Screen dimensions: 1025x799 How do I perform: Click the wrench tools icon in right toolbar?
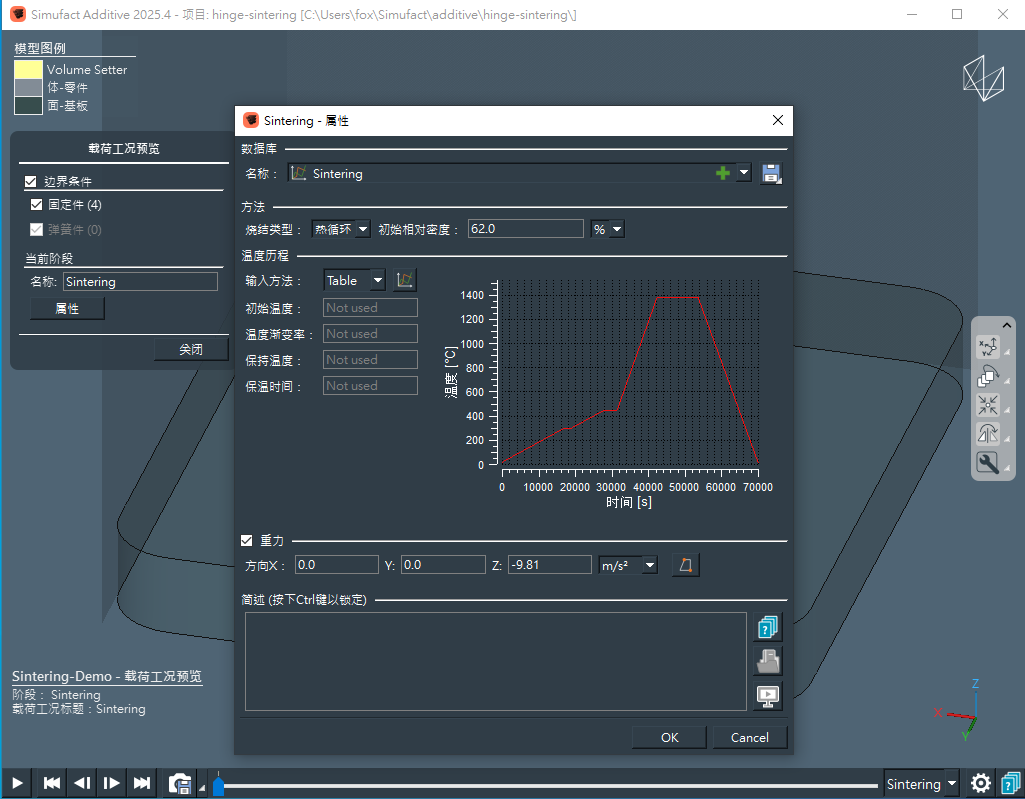click(x=988, y=463)
